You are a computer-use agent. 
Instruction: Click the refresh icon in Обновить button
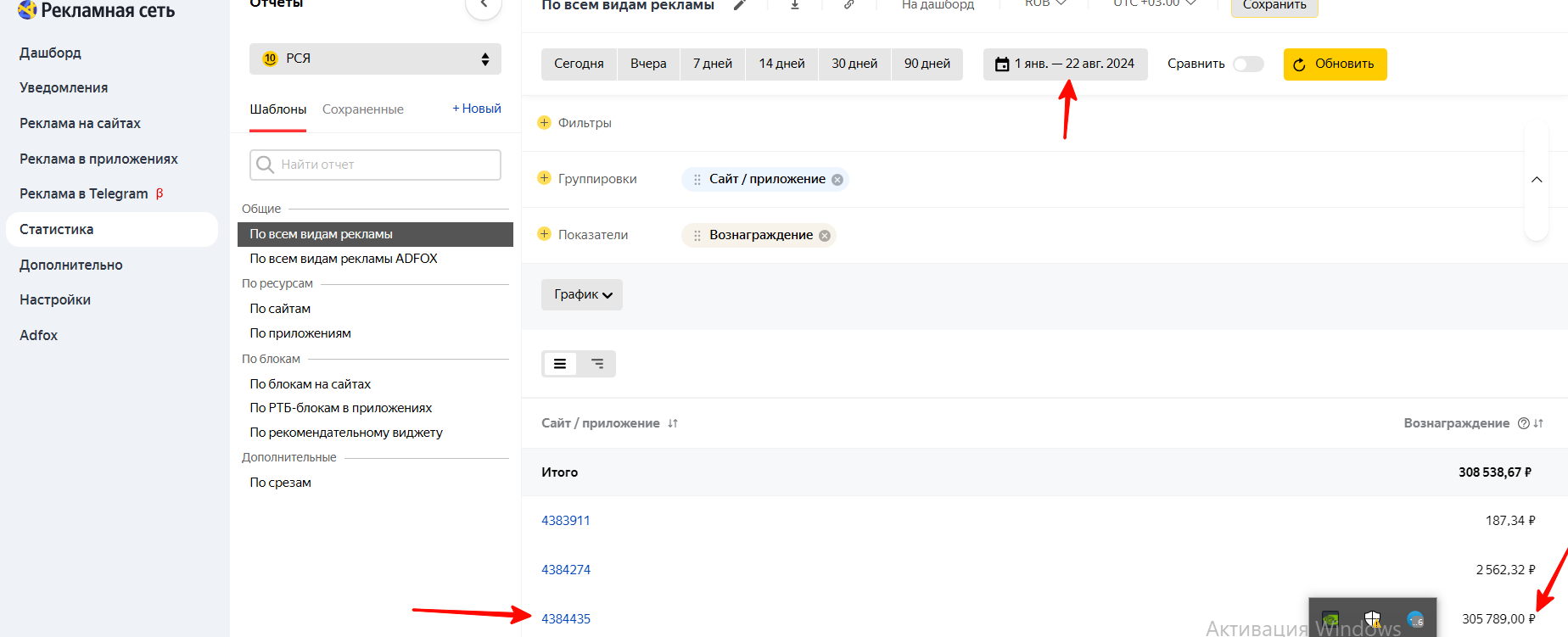click(1299, 64)
